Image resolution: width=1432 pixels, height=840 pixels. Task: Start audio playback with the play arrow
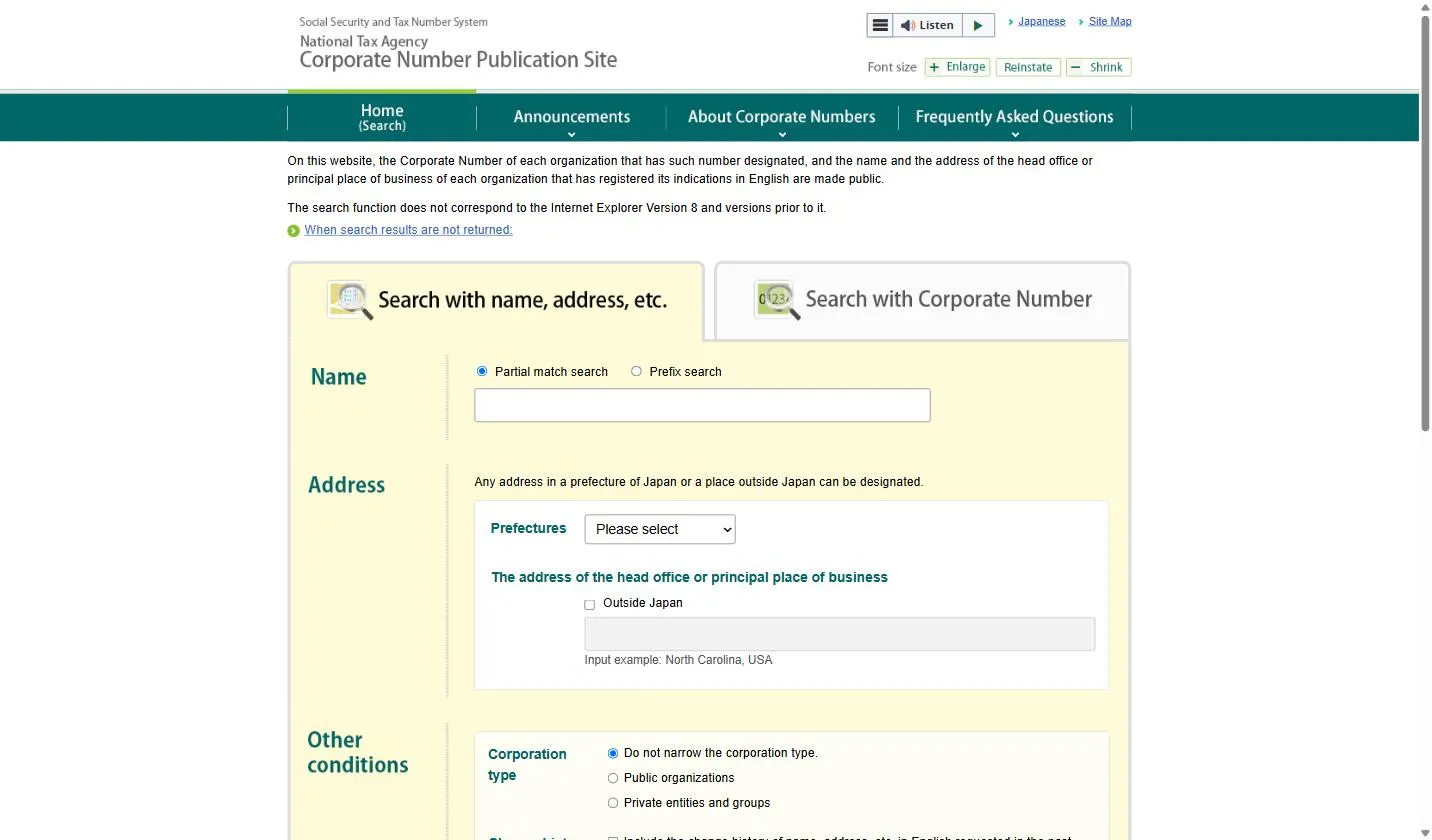tap(978, 25)
